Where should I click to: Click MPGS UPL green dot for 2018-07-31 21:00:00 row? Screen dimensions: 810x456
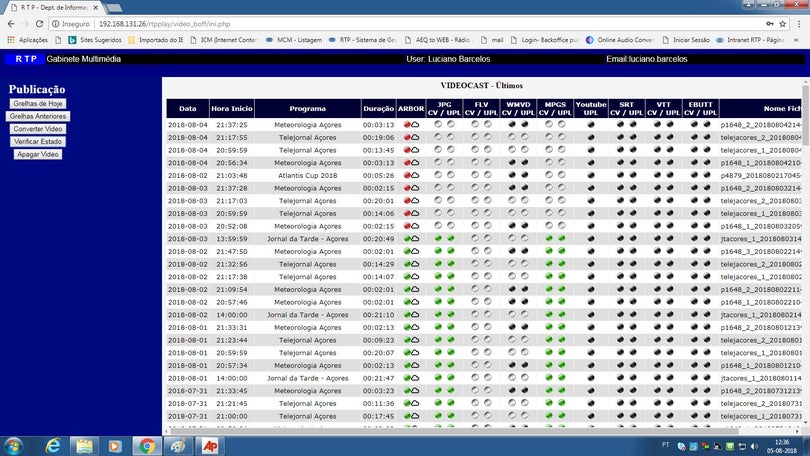(x=562, y=416)
